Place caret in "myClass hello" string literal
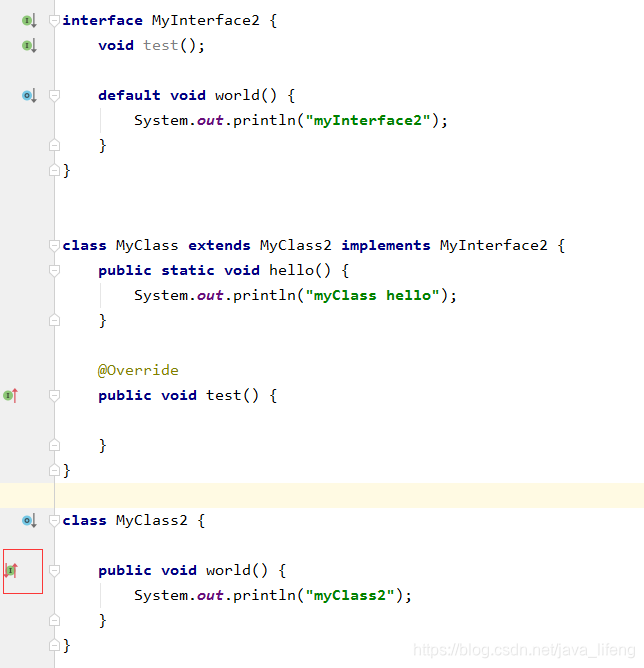Viewport: 644px width, 668px height. pos(372,296)
